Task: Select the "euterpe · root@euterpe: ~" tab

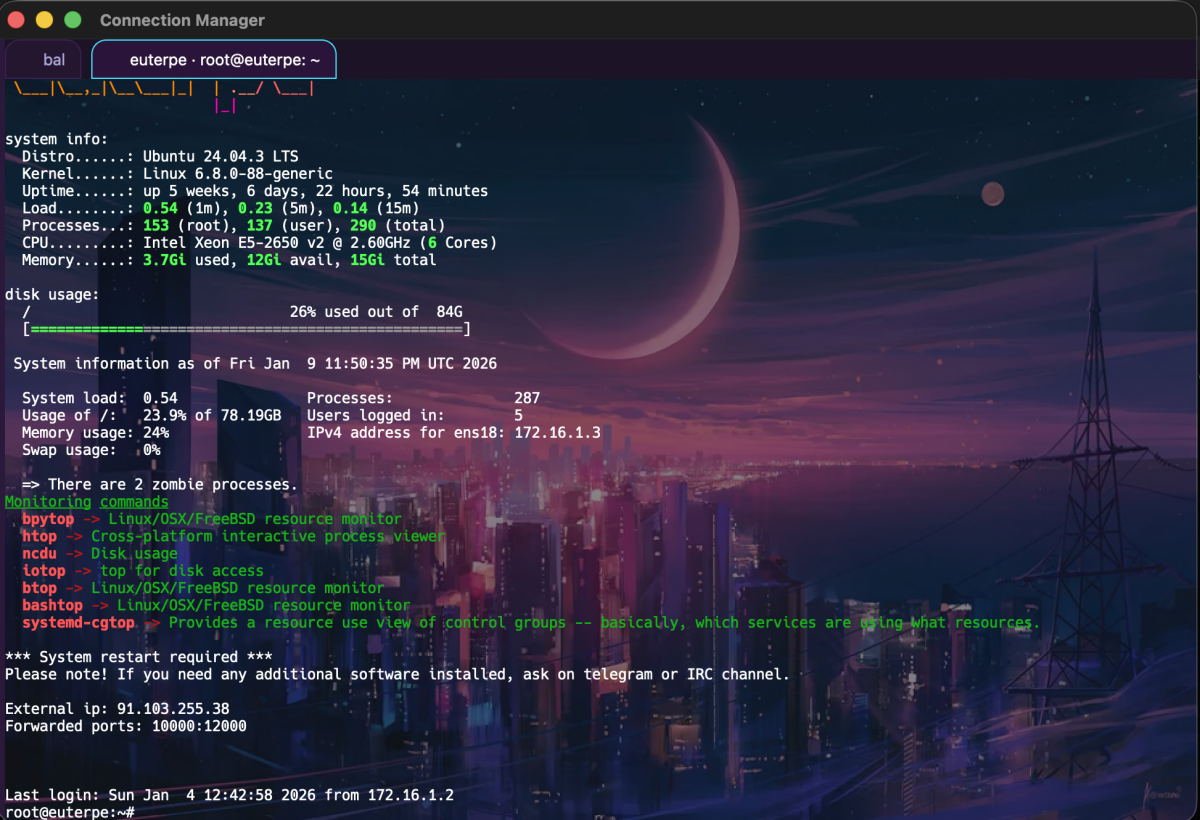Action: [214, 60]
